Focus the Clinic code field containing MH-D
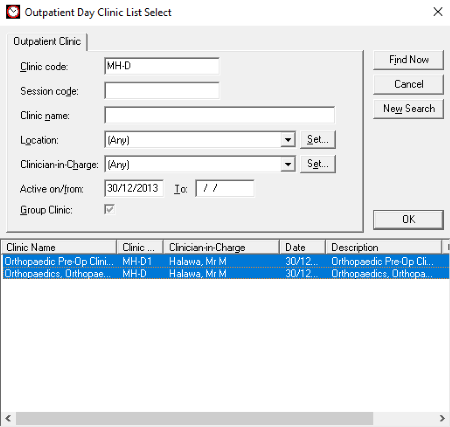Screen dimensions: 450x427 point(162,66)
